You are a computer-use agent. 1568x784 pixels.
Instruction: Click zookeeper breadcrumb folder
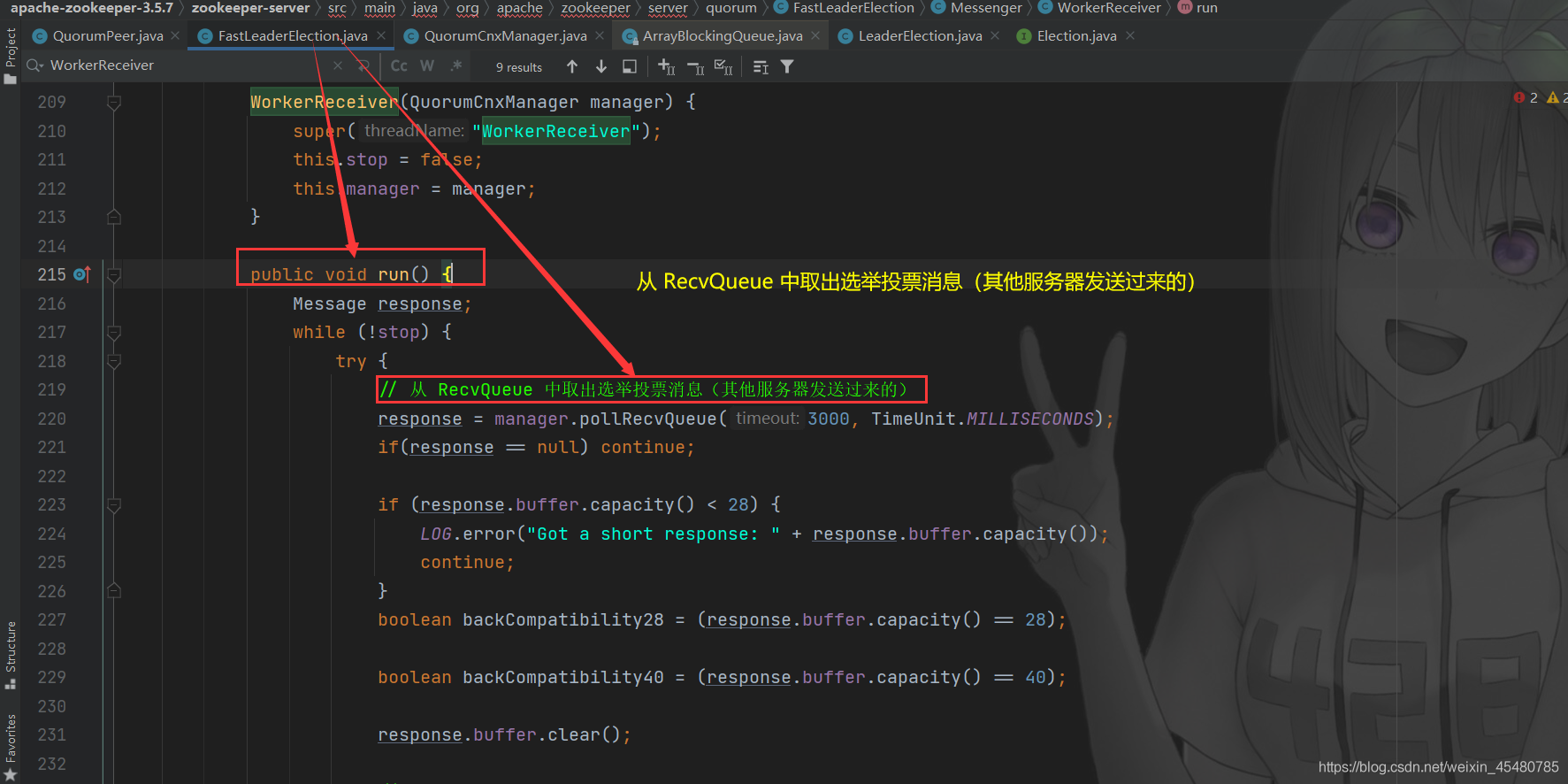click(x=595, y=8)
